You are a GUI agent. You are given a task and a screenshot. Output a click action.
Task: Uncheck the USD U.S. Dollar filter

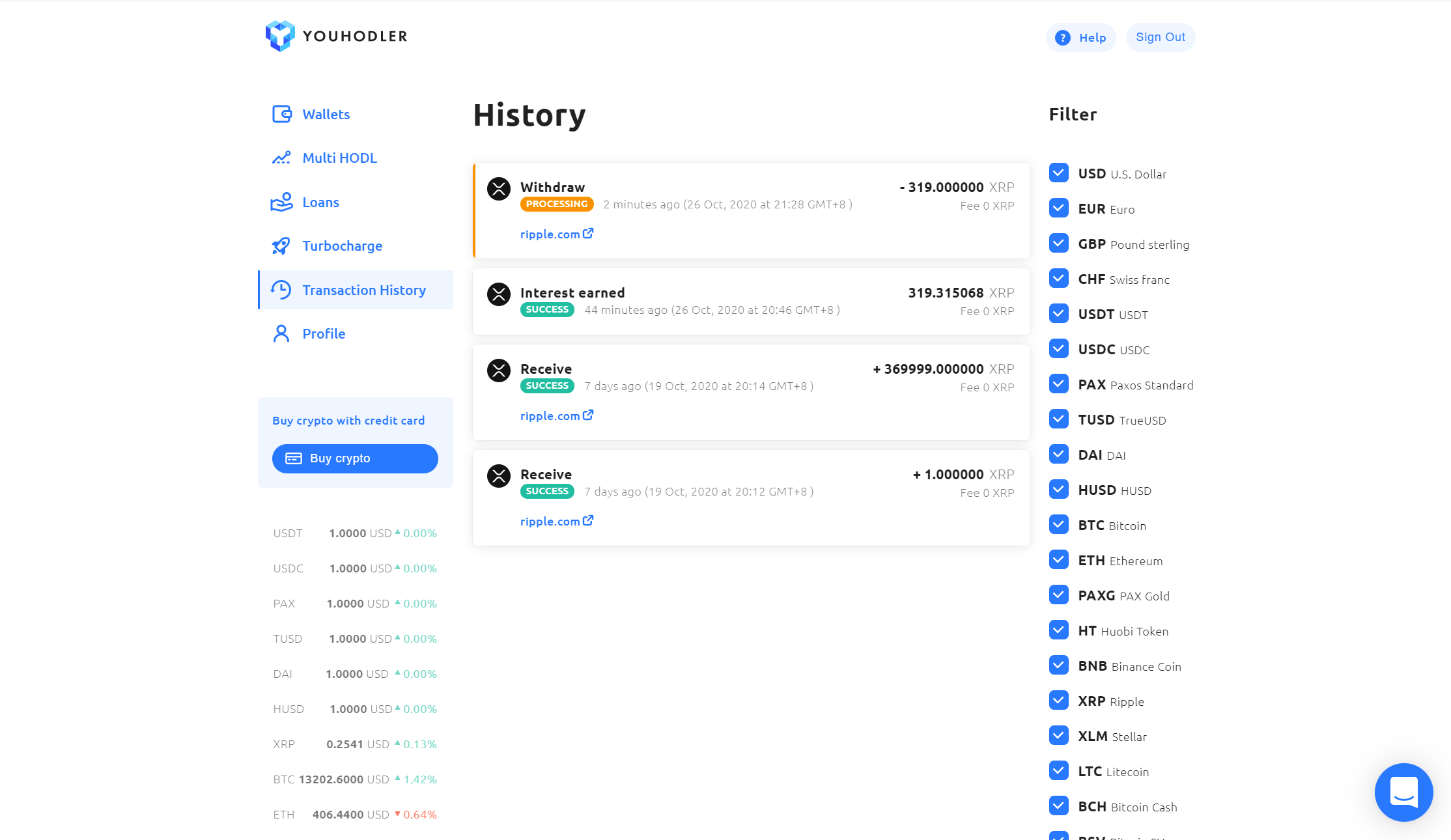point(1059,173)
